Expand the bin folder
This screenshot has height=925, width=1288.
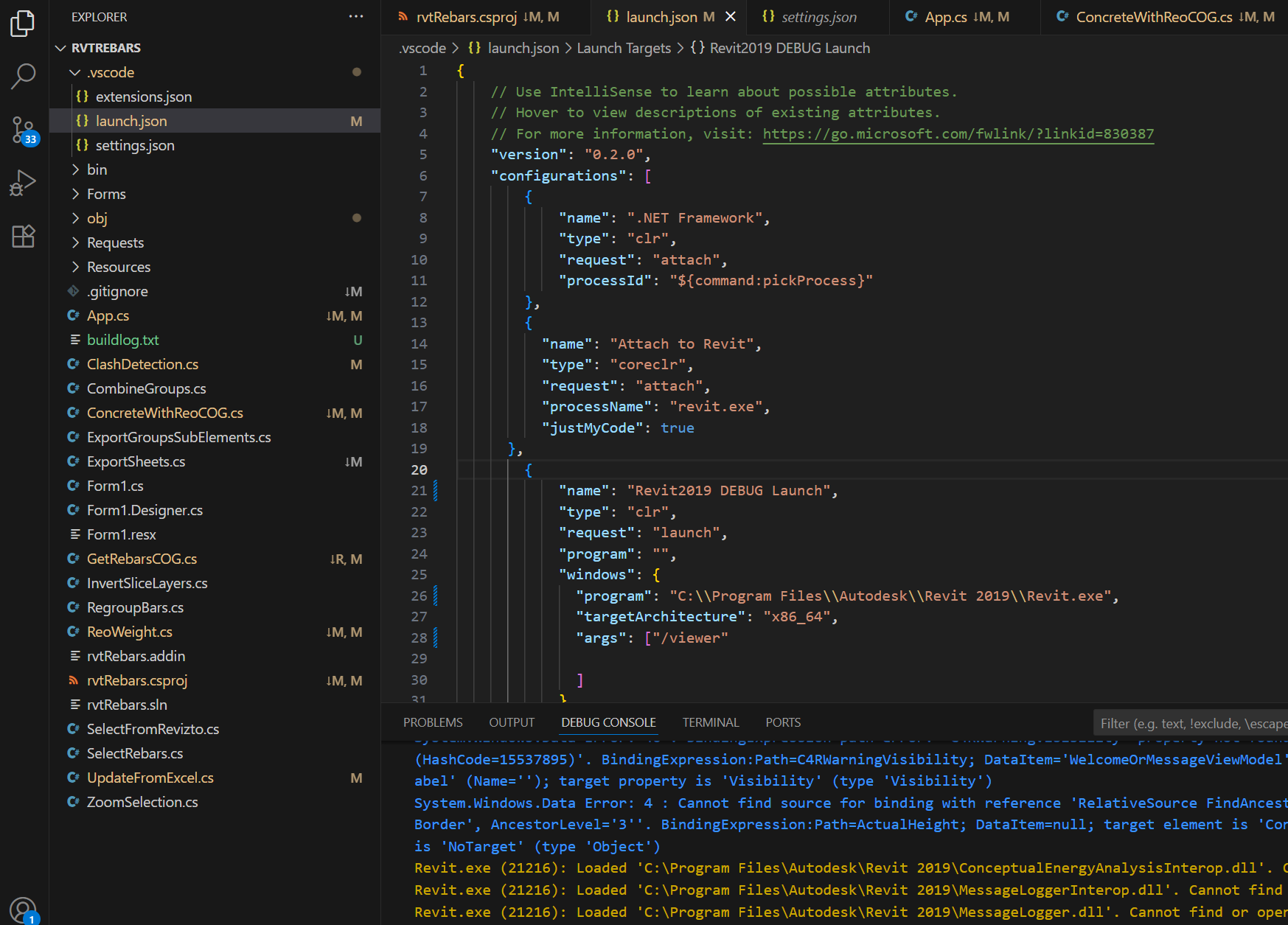coord(215,170)
